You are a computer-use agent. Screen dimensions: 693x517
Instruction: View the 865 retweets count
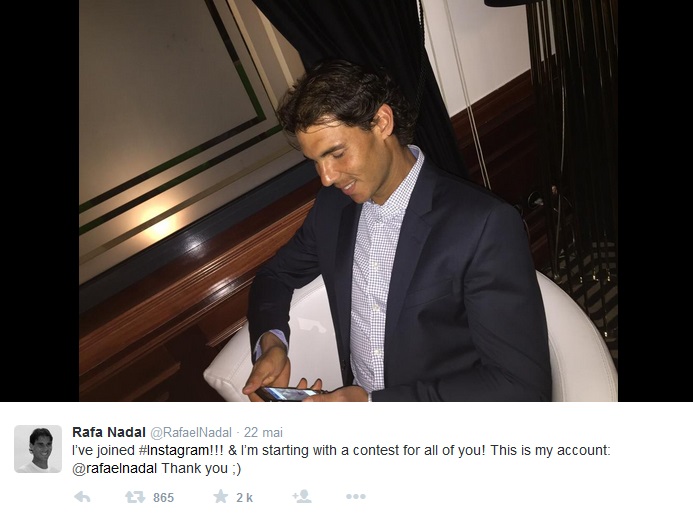tap(164, 498)
